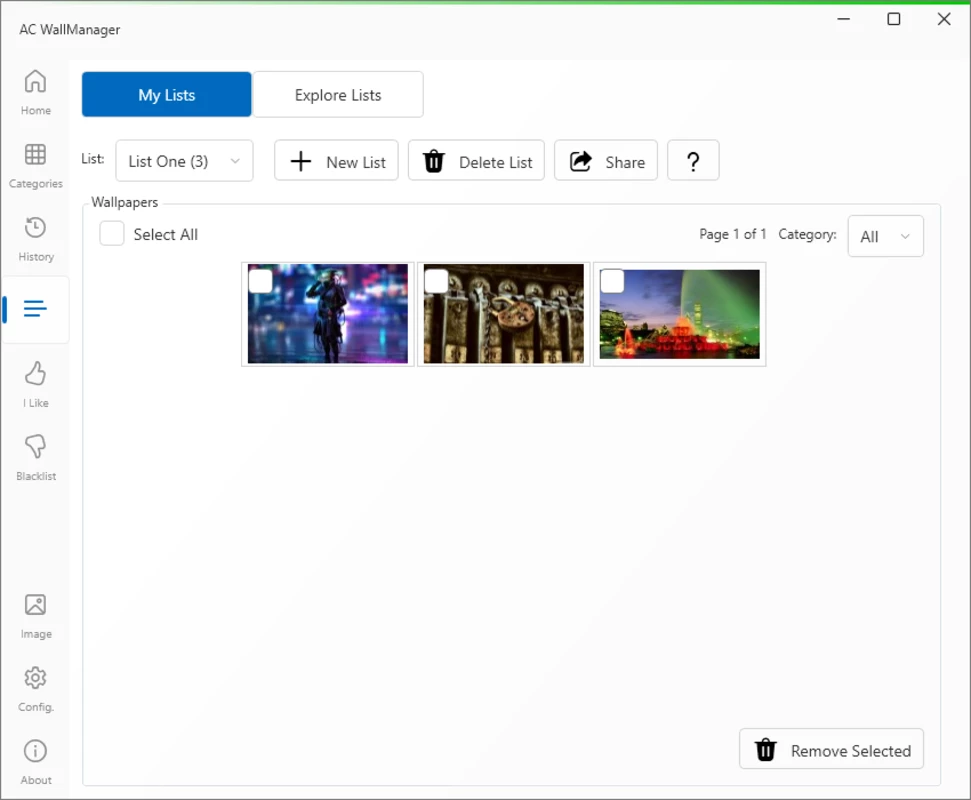Close the AC WallManager window

click(944, 19)
